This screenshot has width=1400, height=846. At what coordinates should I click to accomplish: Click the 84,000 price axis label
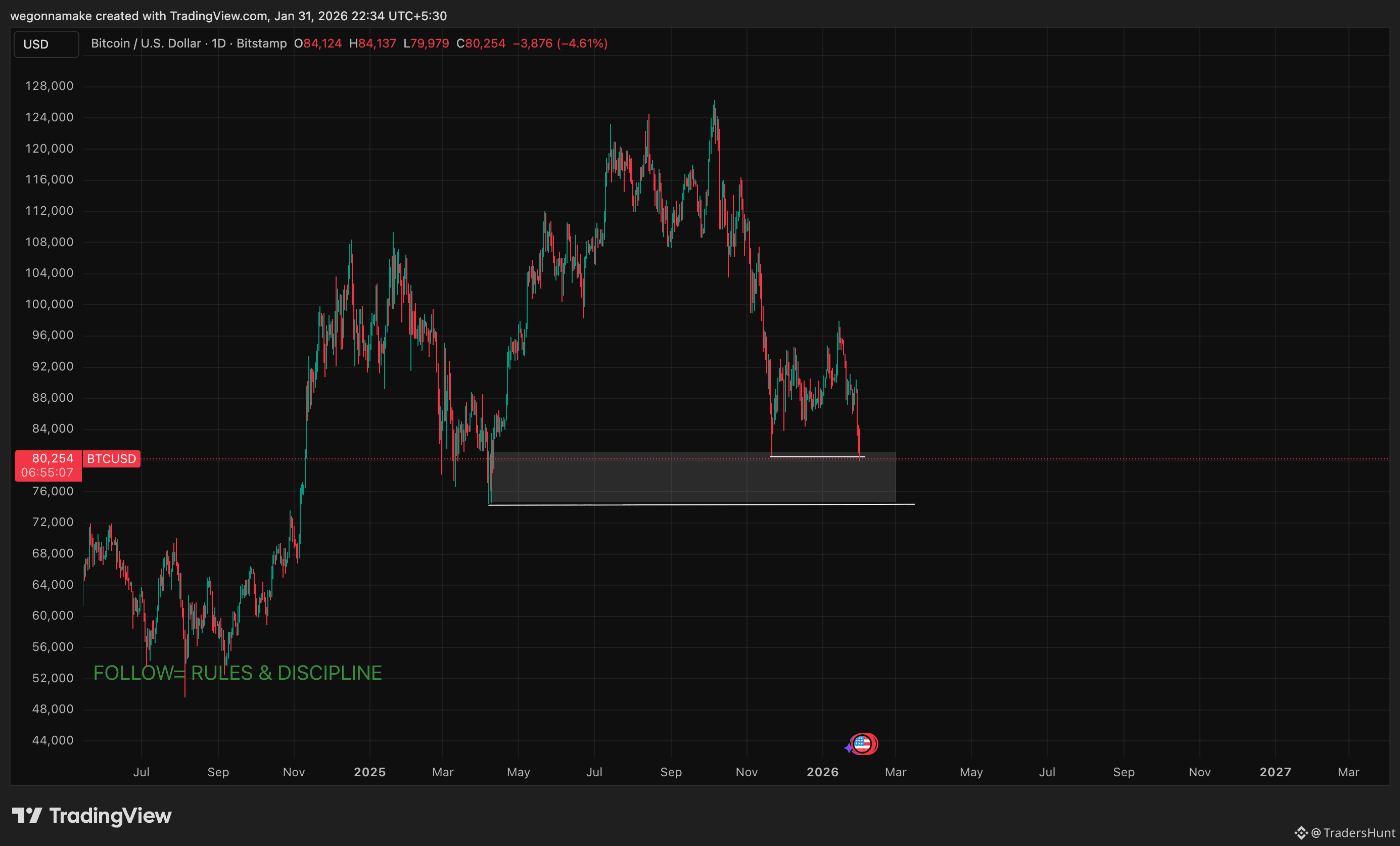53,429
